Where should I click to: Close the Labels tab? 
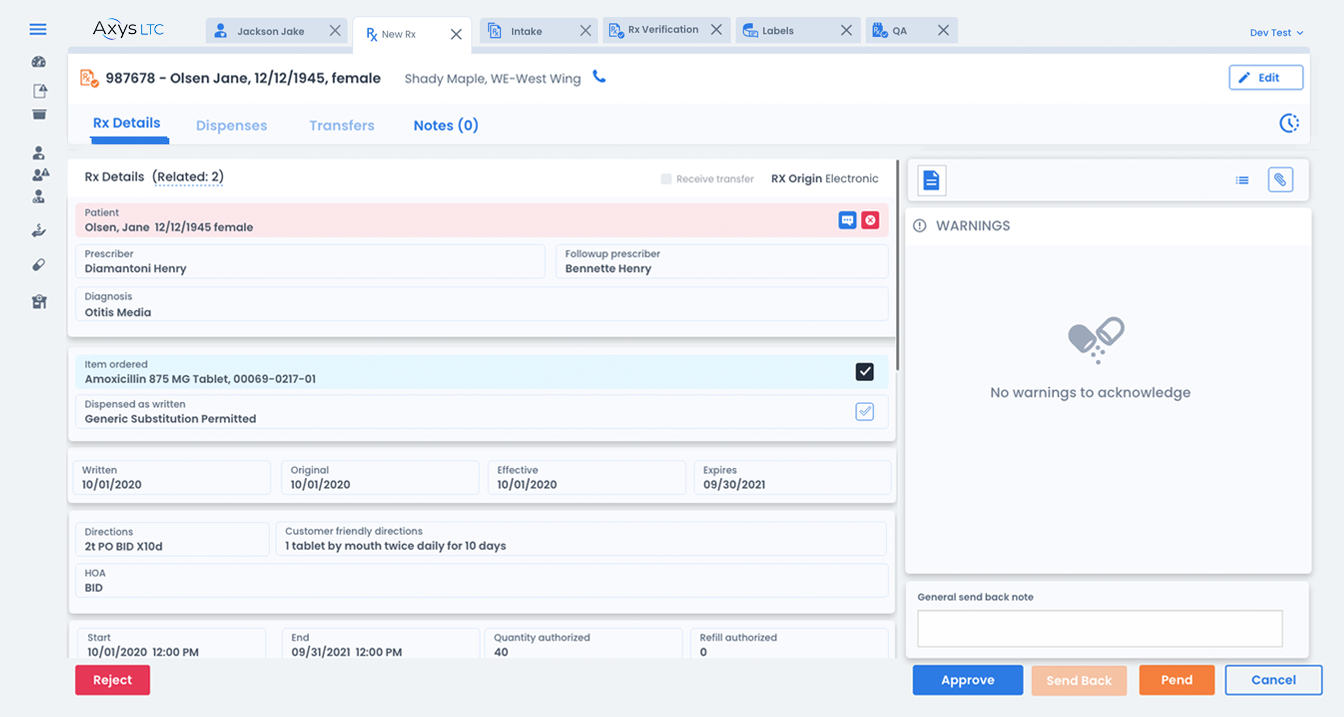(x=846, y=31)
